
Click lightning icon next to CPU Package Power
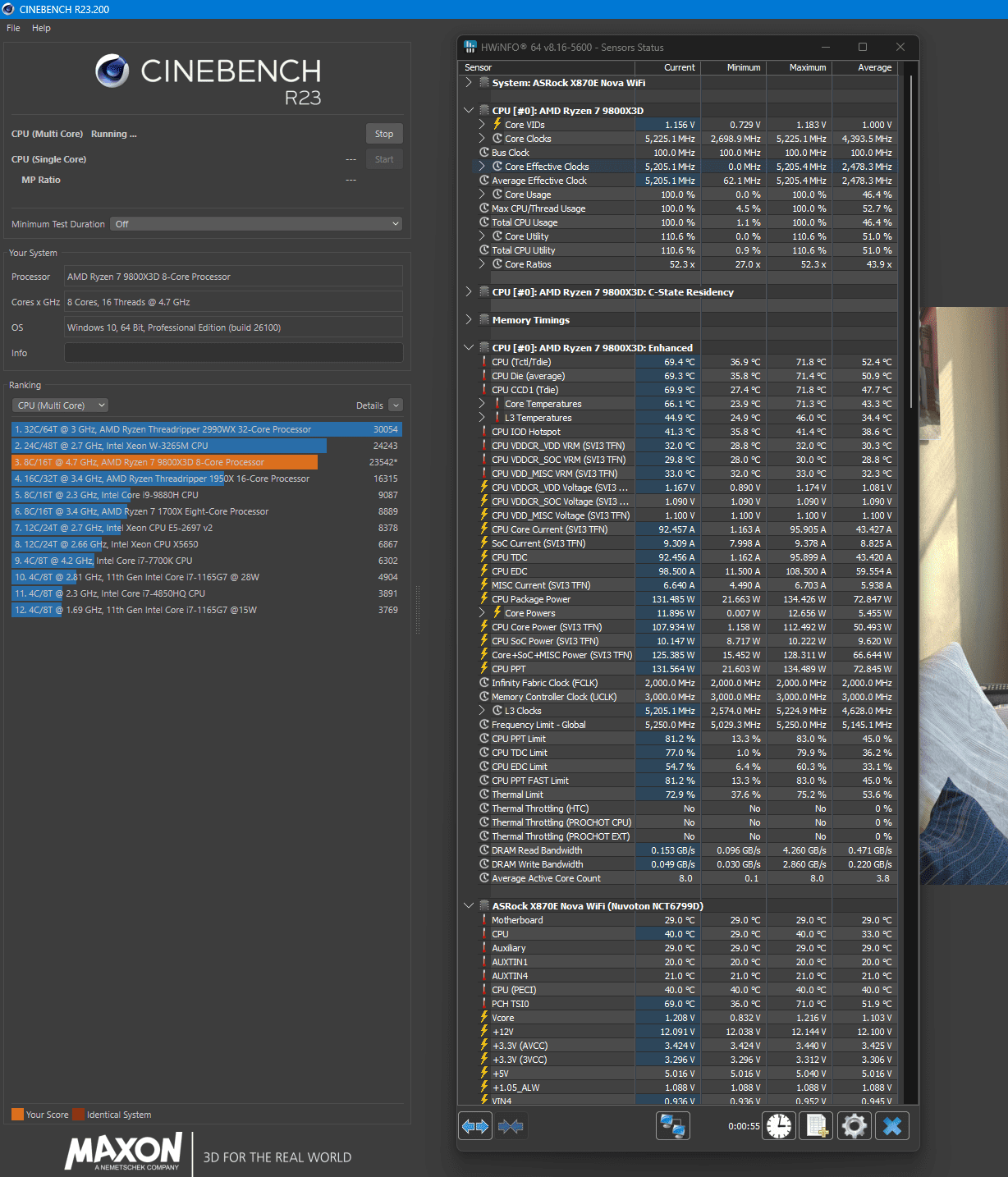click(x=484, y=599)
